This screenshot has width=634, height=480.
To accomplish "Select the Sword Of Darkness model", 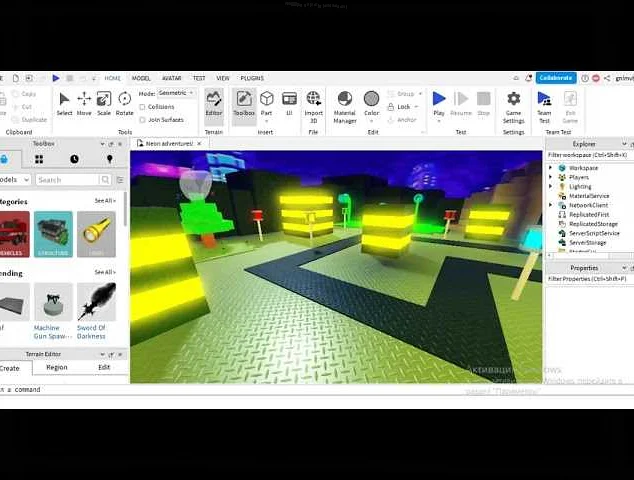I will (96, 311).
